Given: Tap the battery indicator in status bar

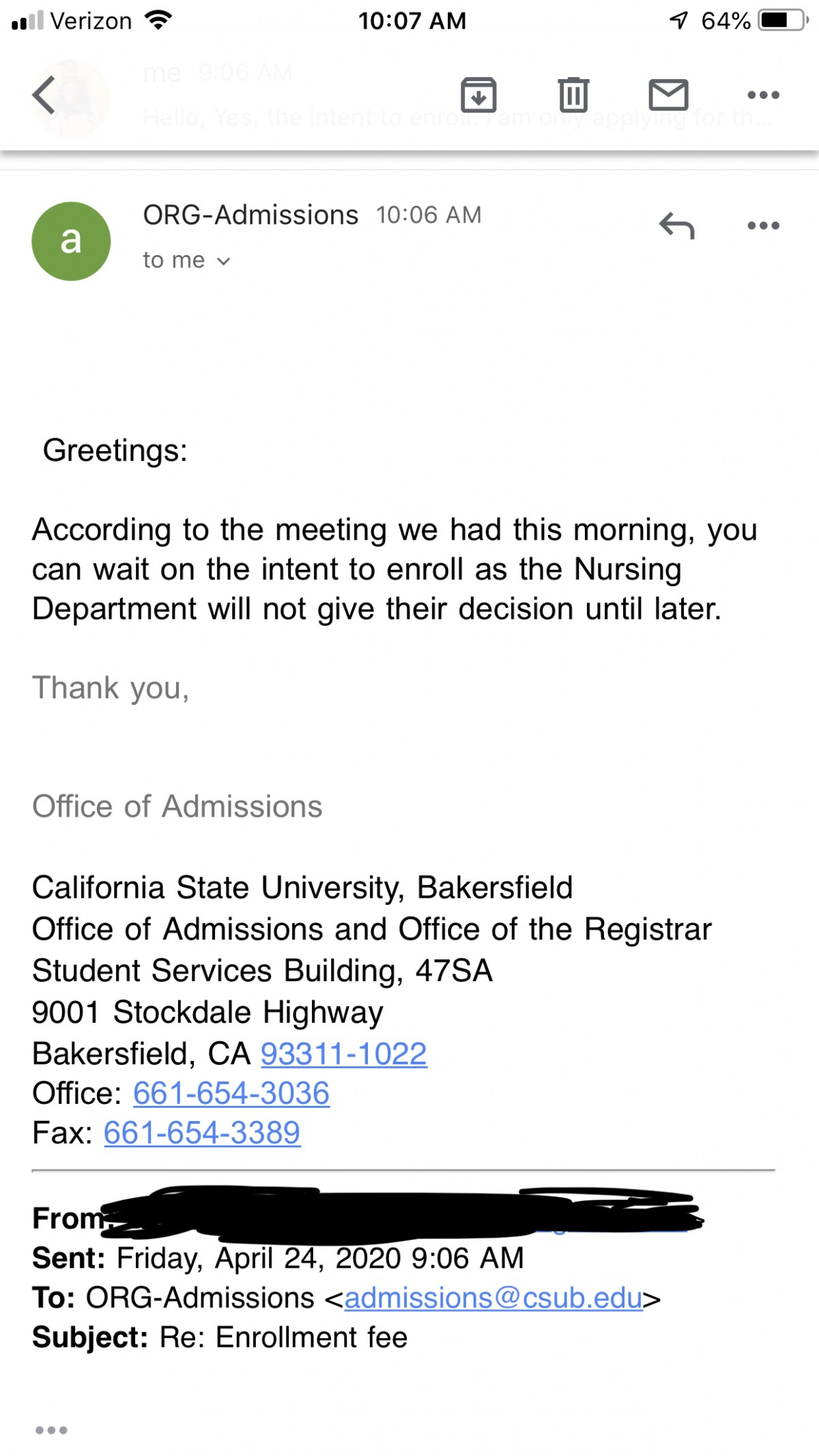Looking at the screenshot, I should [783, 21].
